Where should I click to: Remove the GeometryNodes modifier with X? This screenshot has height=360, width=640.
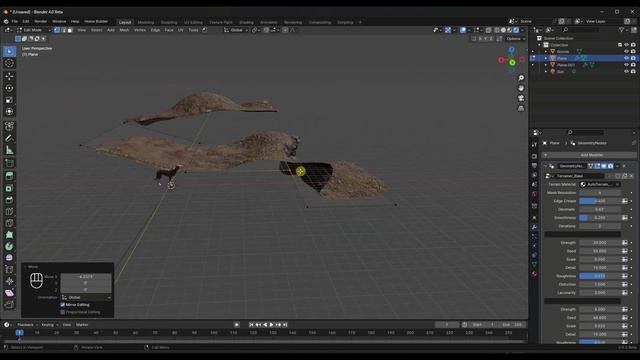click(624, 166)
